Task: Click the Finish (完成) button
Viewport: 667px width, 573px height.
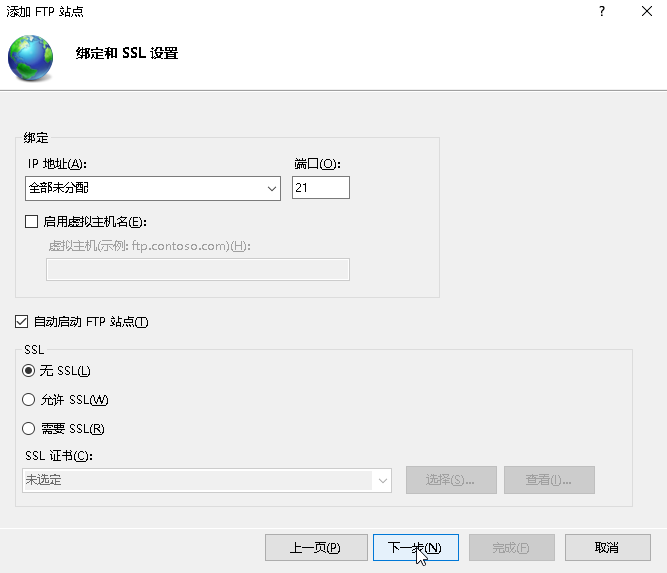Action: click(512, 547)
